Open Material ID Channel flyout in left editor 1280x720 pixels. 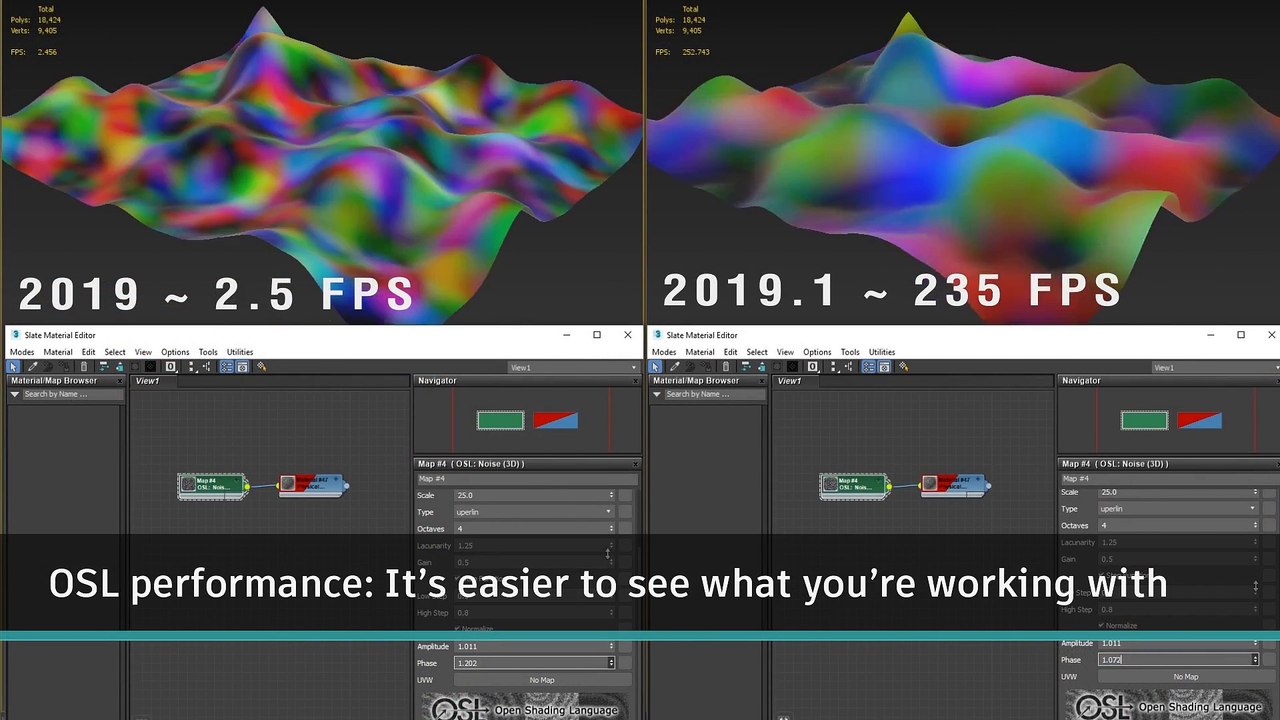click(x=171, y=367)
